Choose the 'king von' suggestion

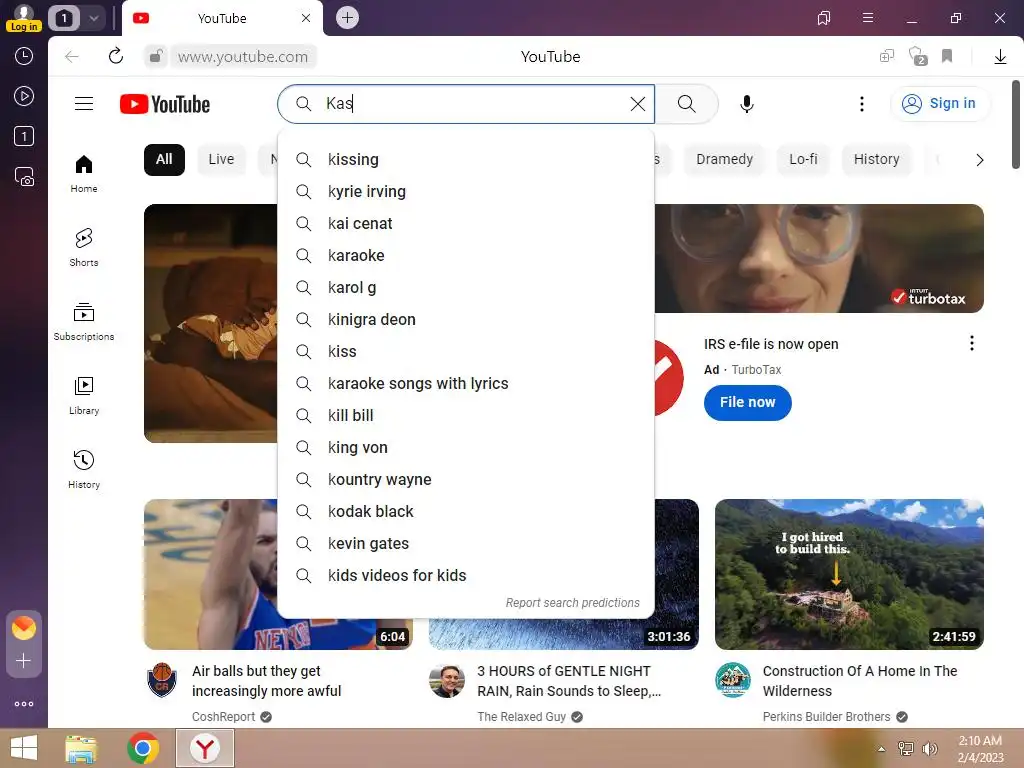click(x=466, y=447)
